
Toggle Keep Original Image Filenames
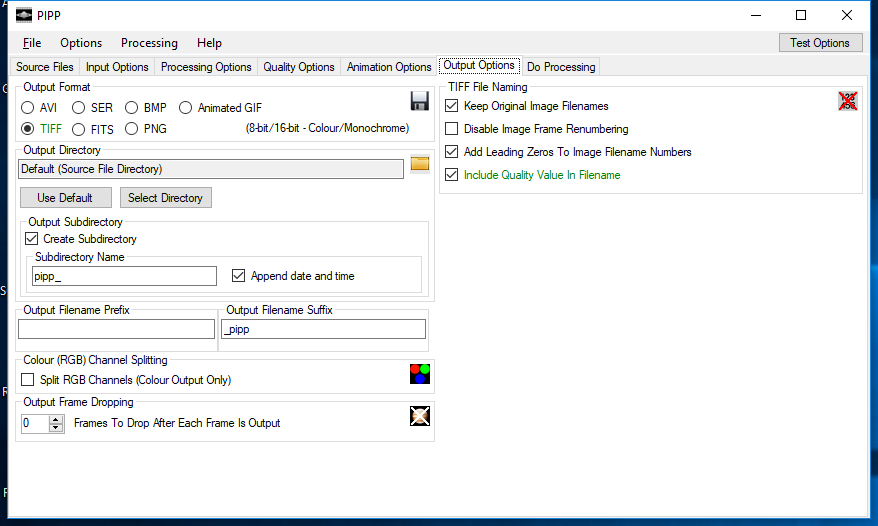pyautogui.click(x=451, y=106)
